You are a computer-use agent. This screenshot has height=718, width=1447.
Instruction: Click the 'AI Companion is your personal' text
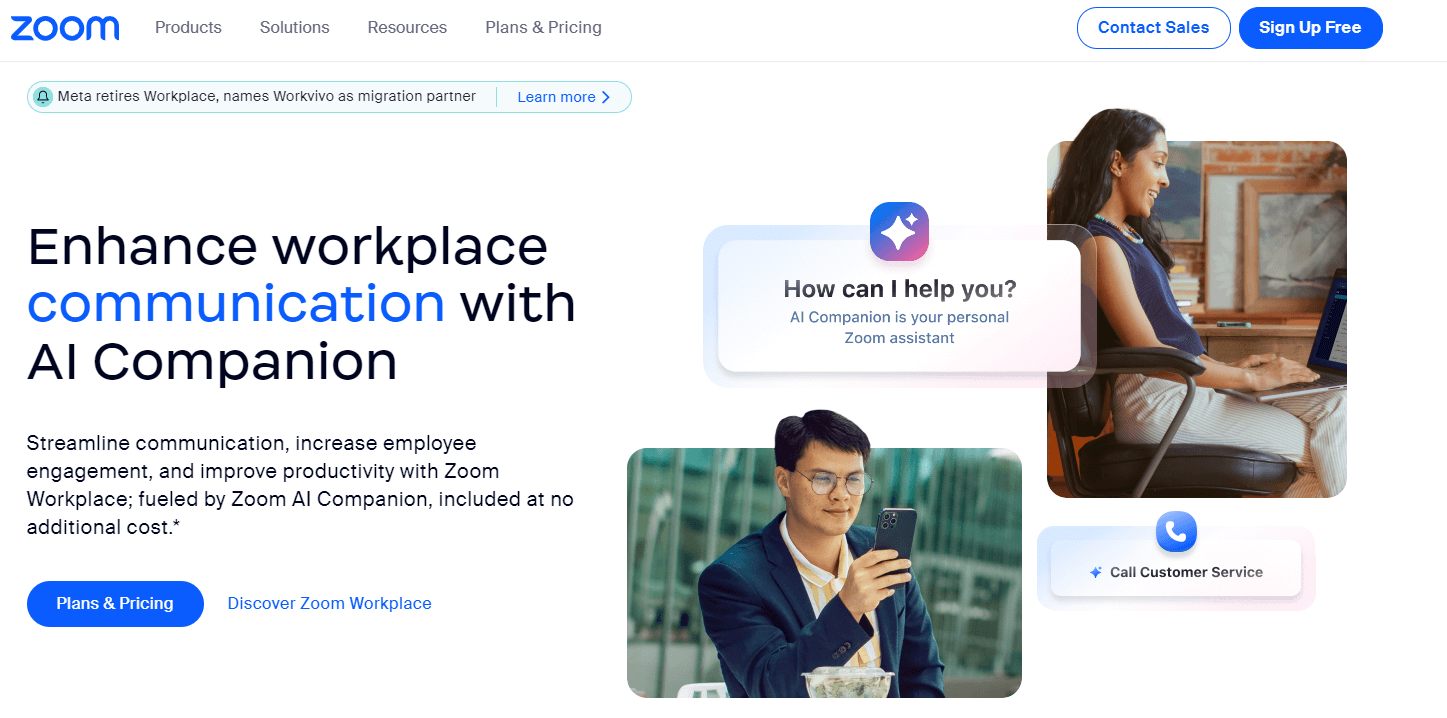(x=899, y=317)
